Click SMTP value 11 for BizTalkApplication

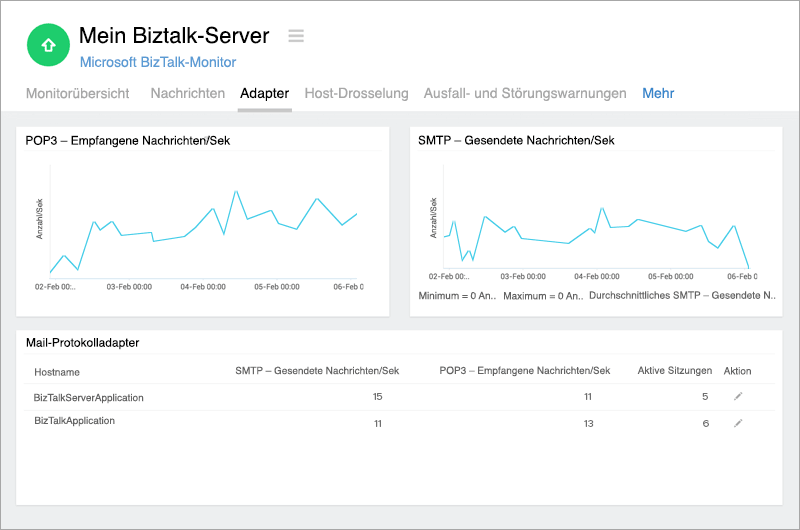coord(378,423)
